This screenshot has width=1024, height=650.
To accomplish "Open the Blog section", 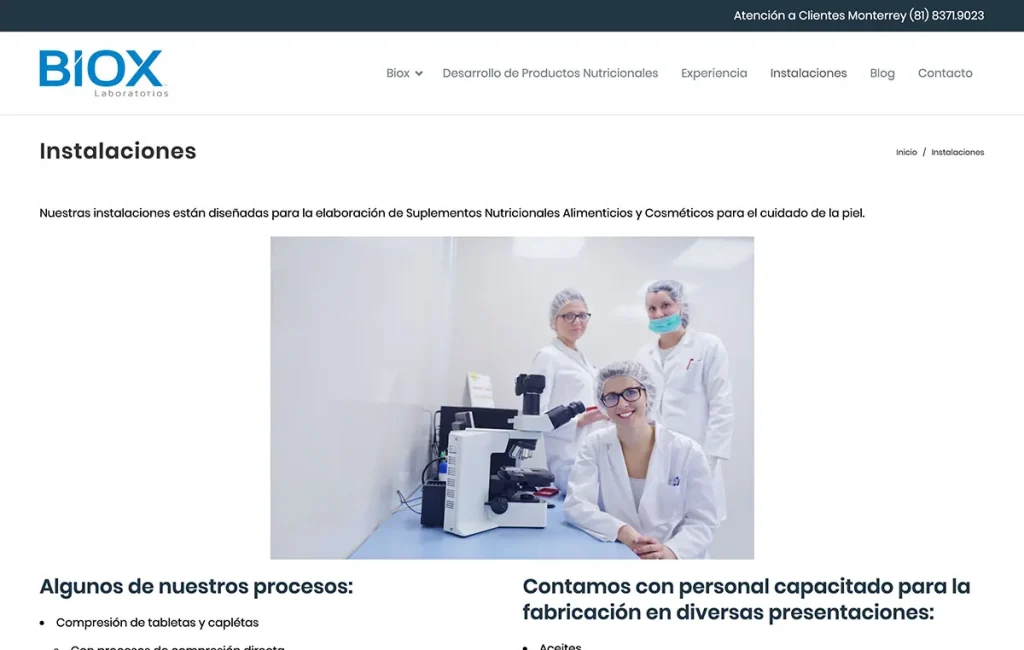I will pyautogui.click(x=881, y=73).
